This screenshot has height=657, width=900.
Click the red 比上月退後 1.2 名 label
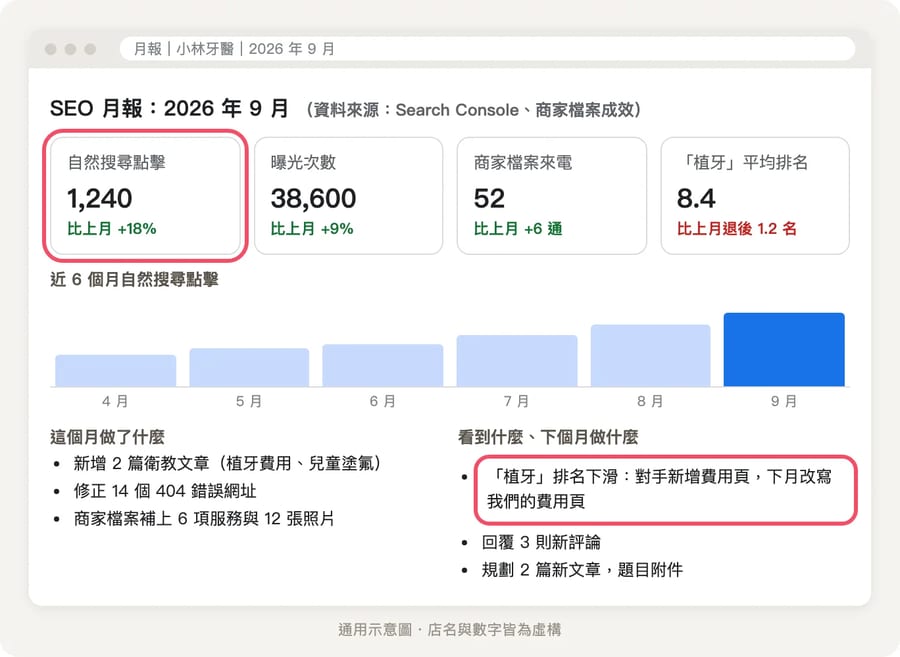(737, 229)
